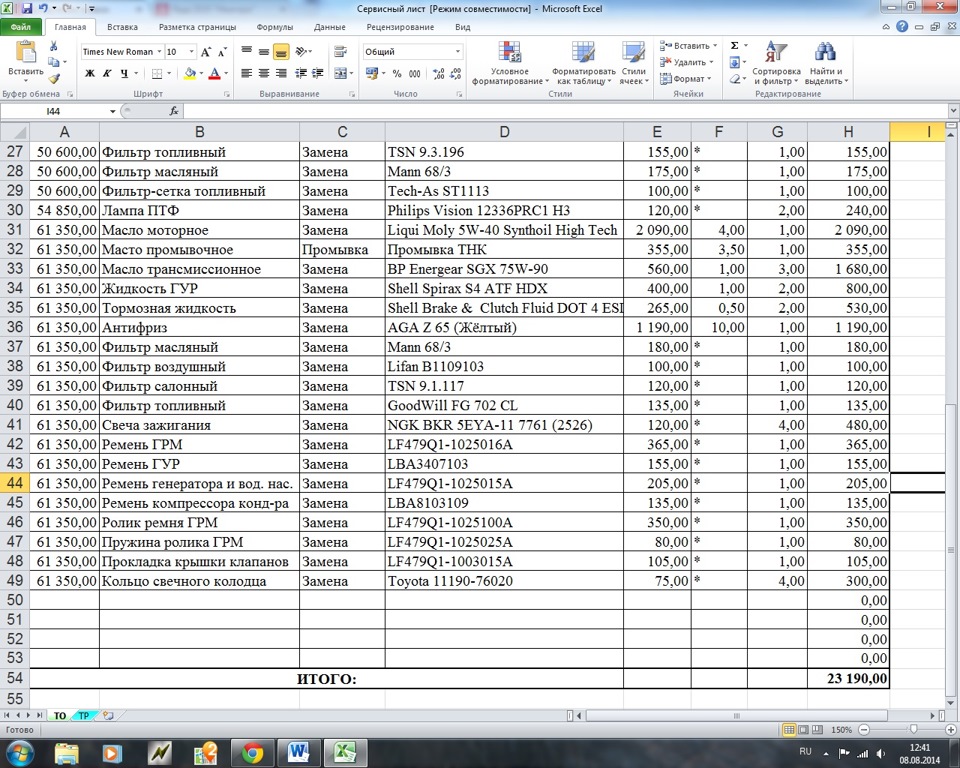Open the Формат cells menu
The width and height of the screenshot is (960, 768).
click(x=685, y=79)
